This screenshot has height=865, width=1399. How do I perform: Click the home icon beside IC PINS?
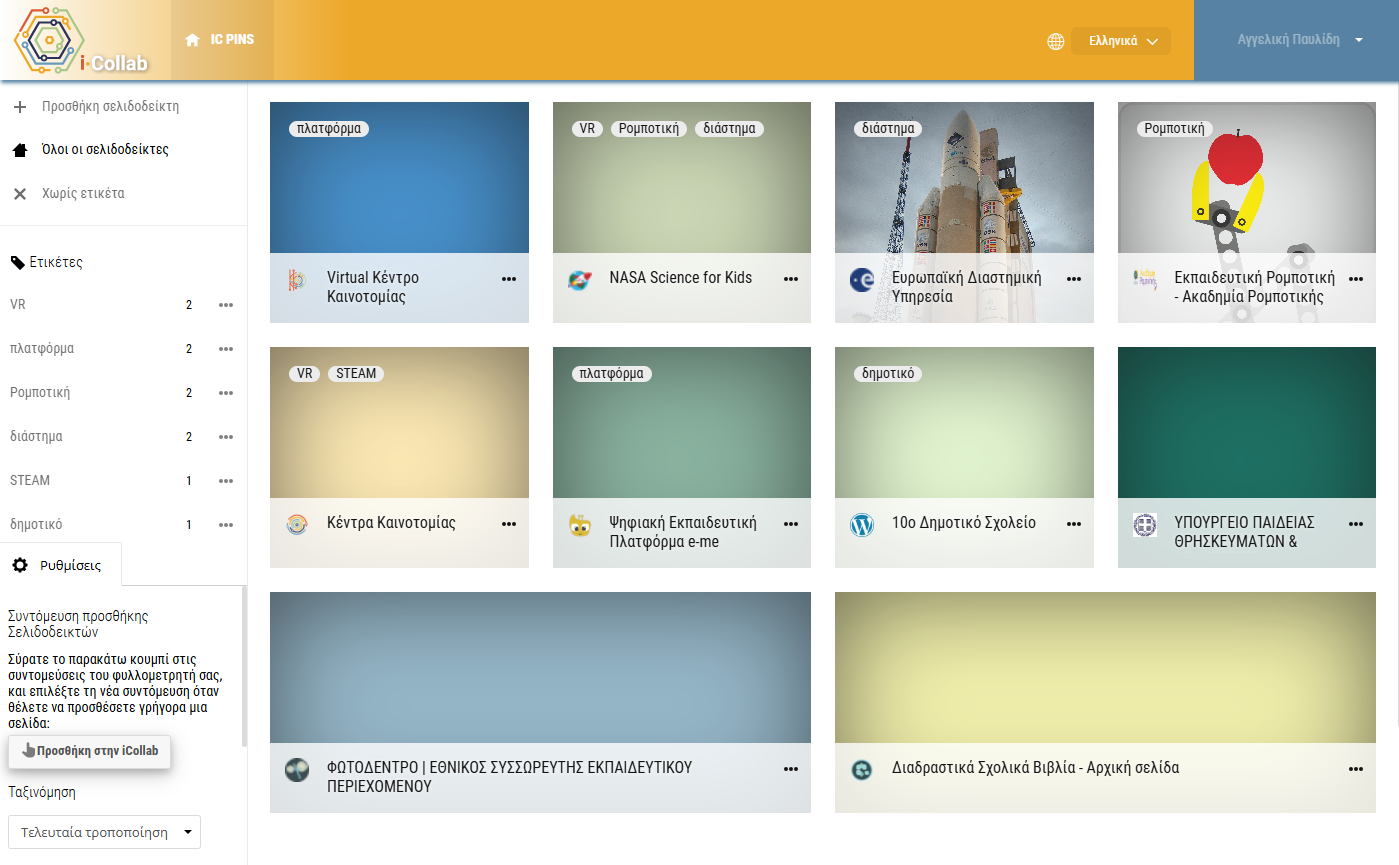click(193, 40)
